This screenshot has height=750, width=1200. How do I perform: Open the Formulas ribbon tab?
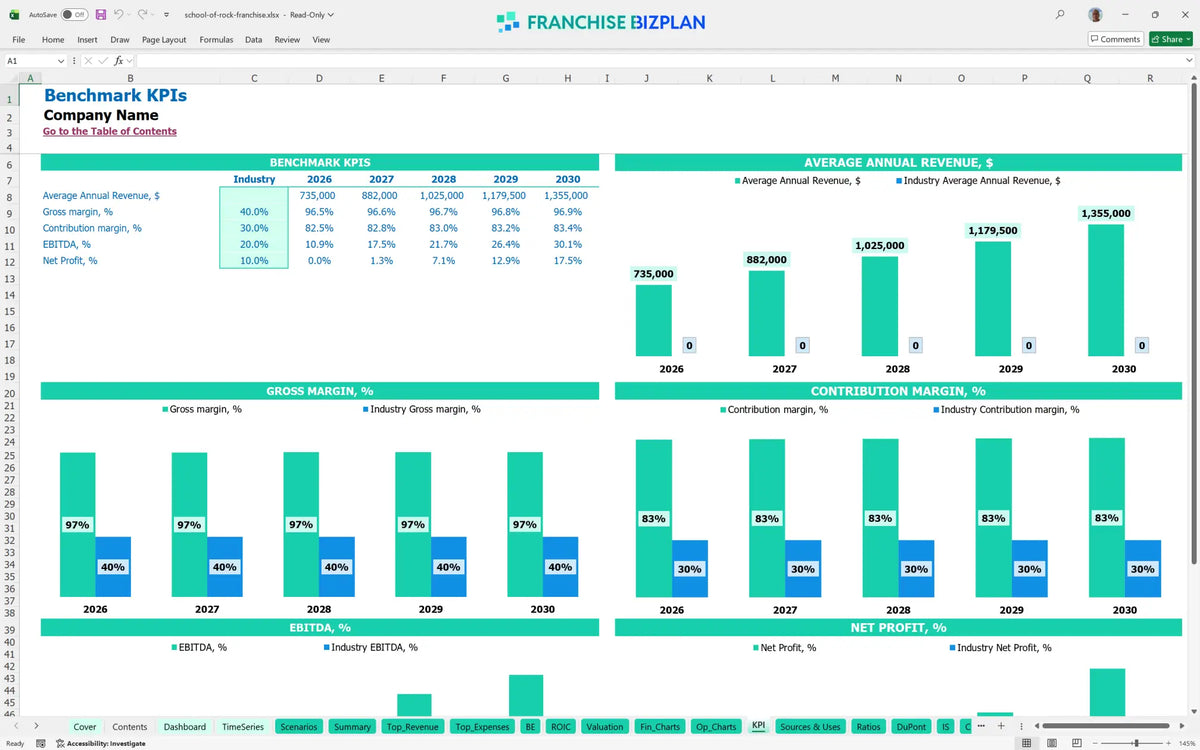point(216,40)
